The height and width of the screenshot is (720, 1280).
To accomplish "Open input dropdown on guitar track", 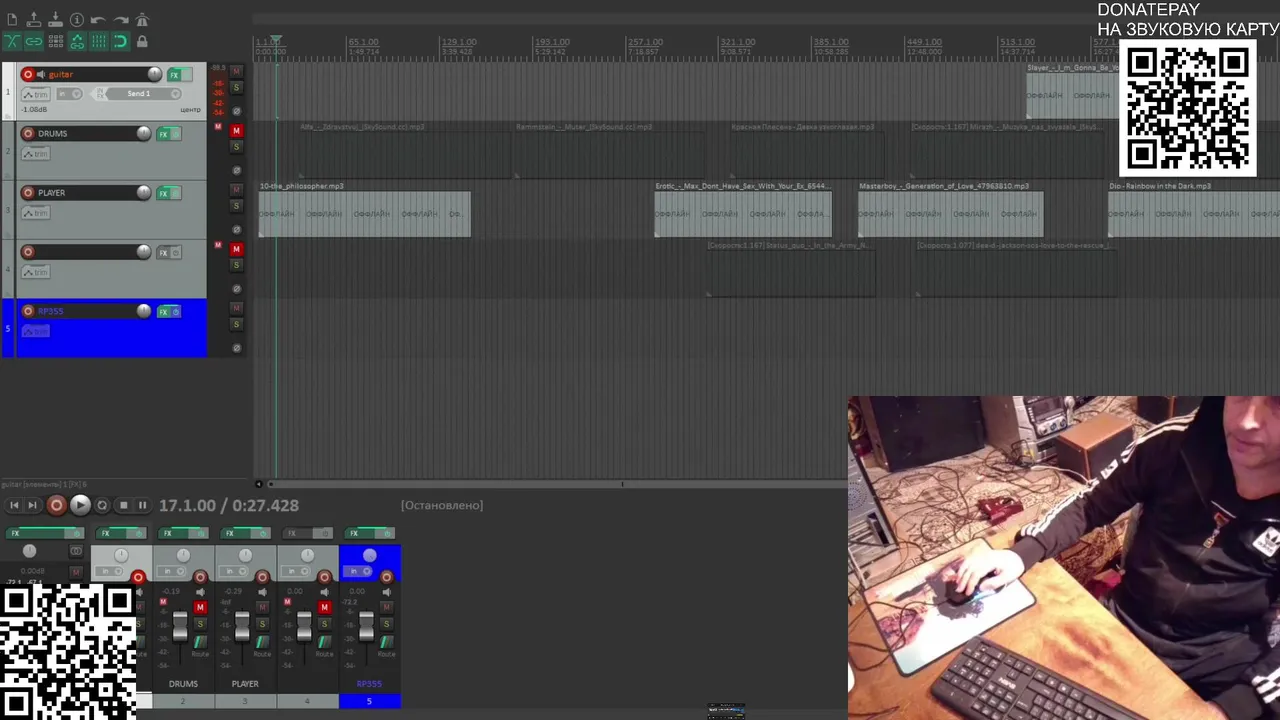I will (x=68, y=94).
